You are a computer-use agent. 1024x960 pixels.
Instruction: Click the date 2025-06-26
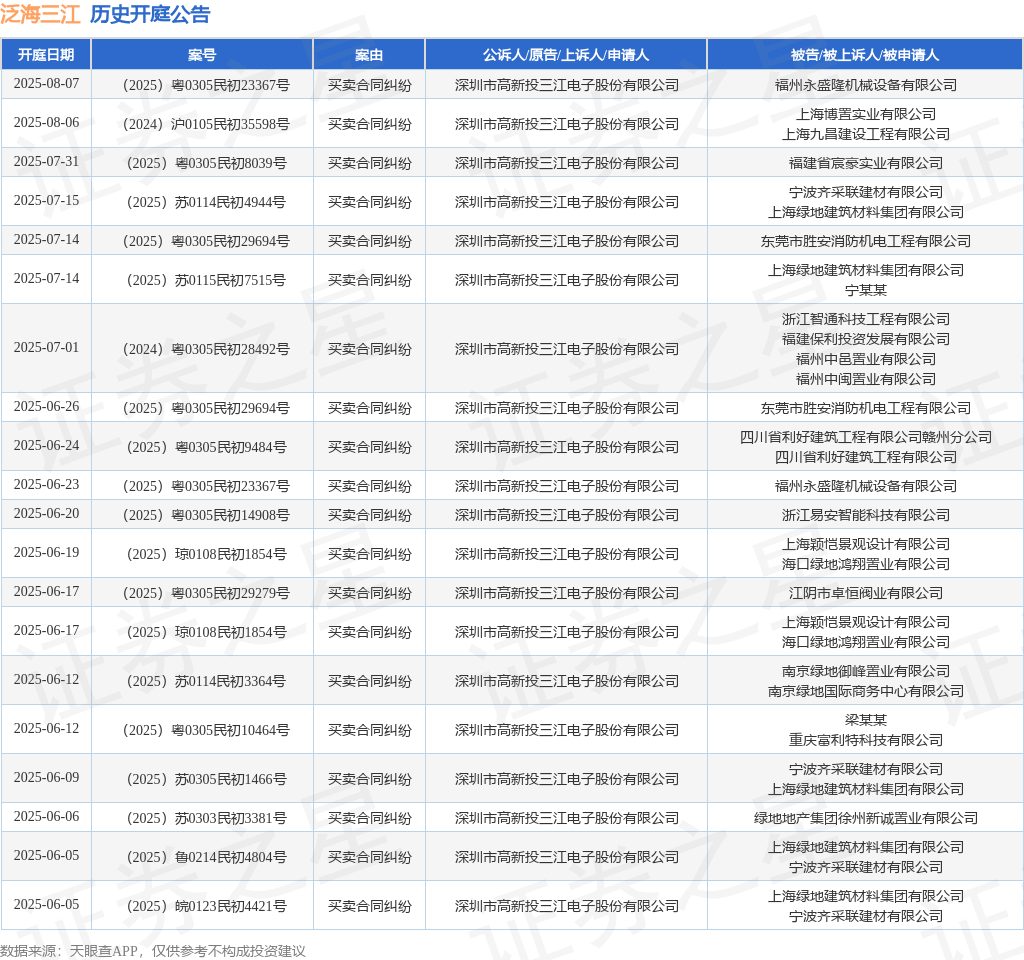coord(46,406)
